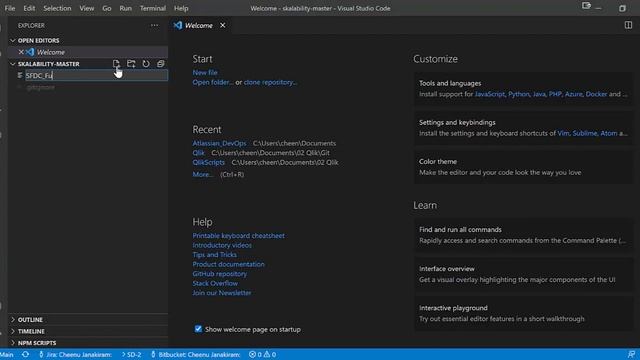This screenshot has width=640, height=360.
Task: Click the errors and warnings count in status bar
Action: 262,354
